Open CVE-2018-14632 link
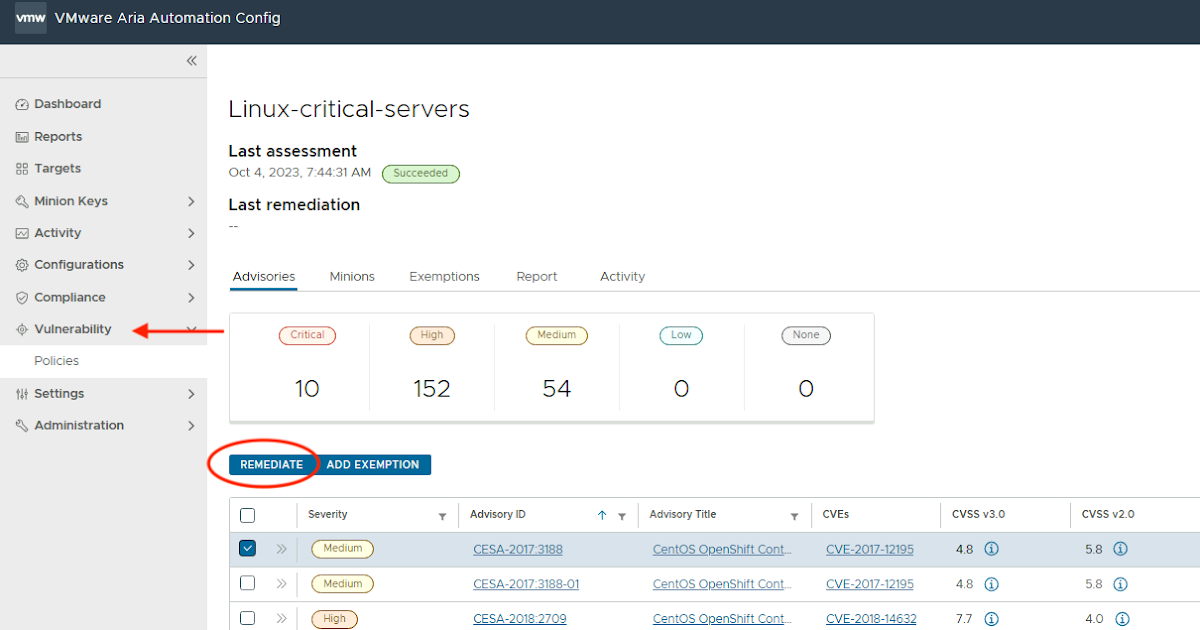1200x630 pixels. pyautogui.click(x=871, y=619)
